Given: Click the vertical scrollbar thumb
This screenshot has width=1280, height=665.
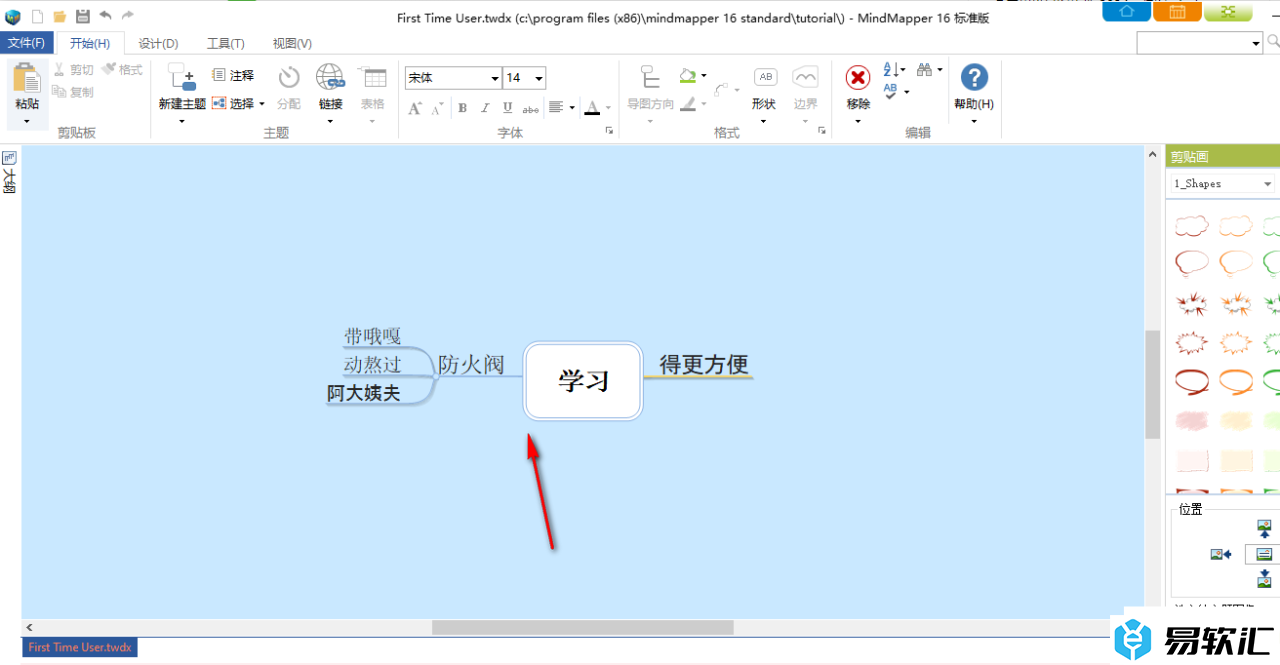Looking at the screenshot, I should [1153, 384].
